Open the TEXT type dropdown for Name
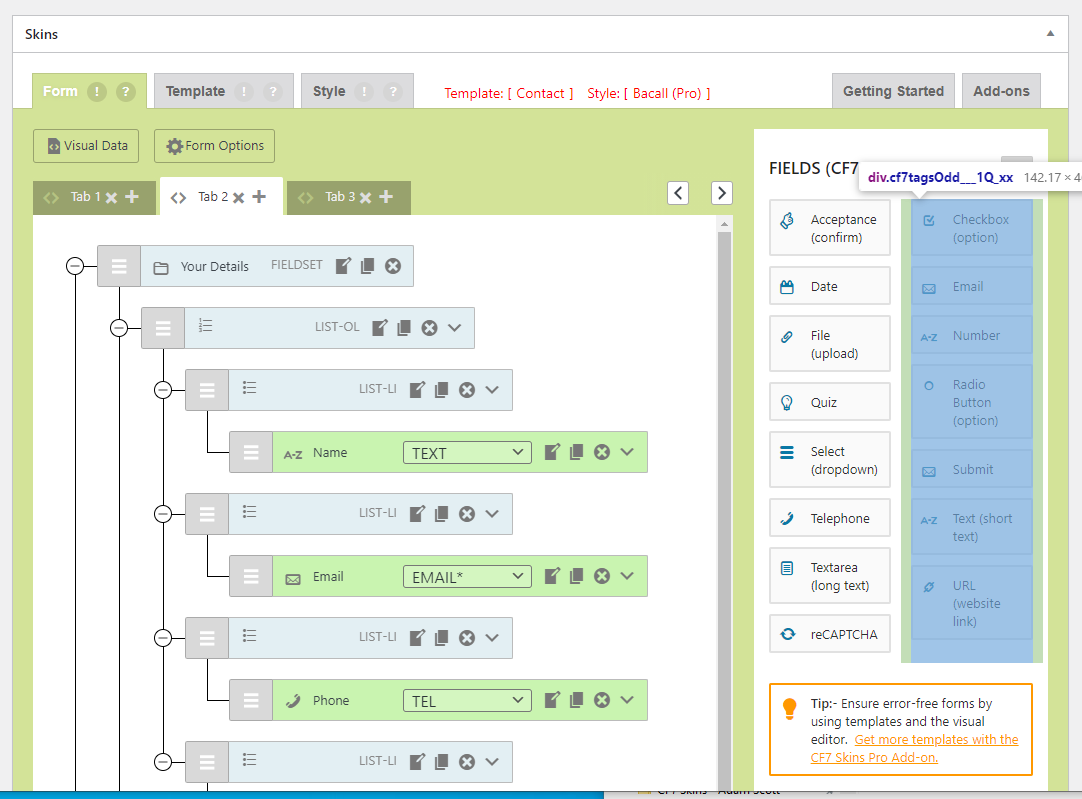 coord(467,453)
